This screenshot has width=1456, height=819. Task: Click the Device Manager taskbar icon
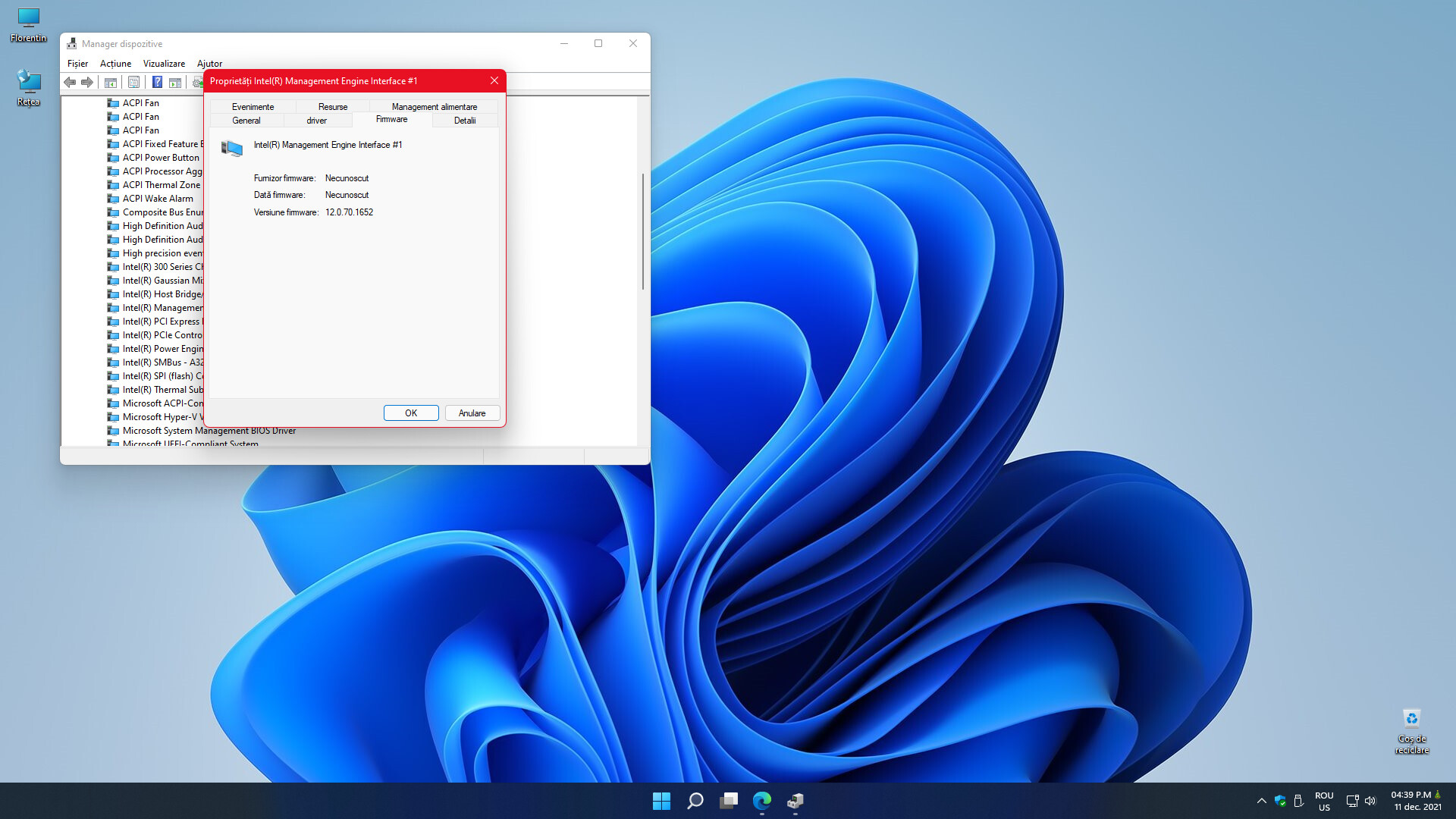795,801
